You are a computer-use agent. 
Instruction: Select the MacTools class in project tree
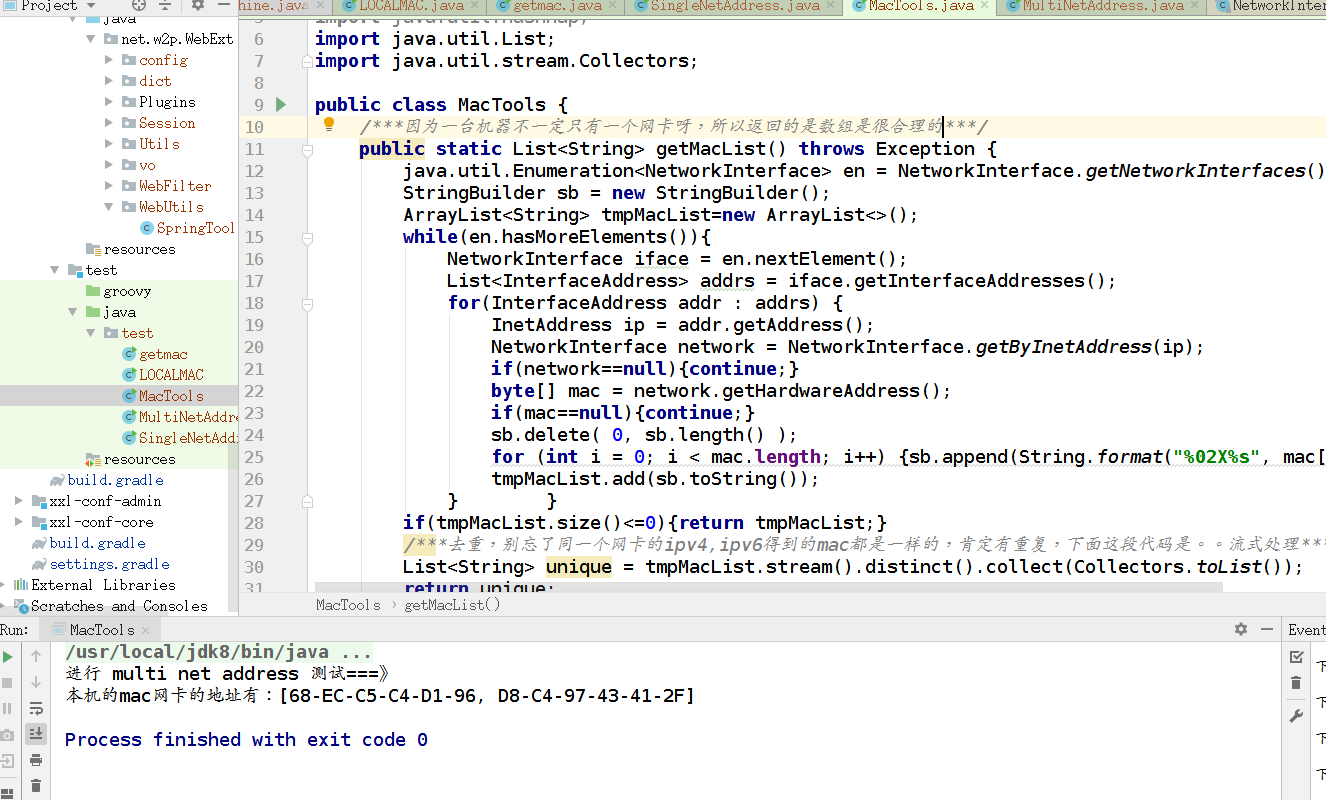171,396
